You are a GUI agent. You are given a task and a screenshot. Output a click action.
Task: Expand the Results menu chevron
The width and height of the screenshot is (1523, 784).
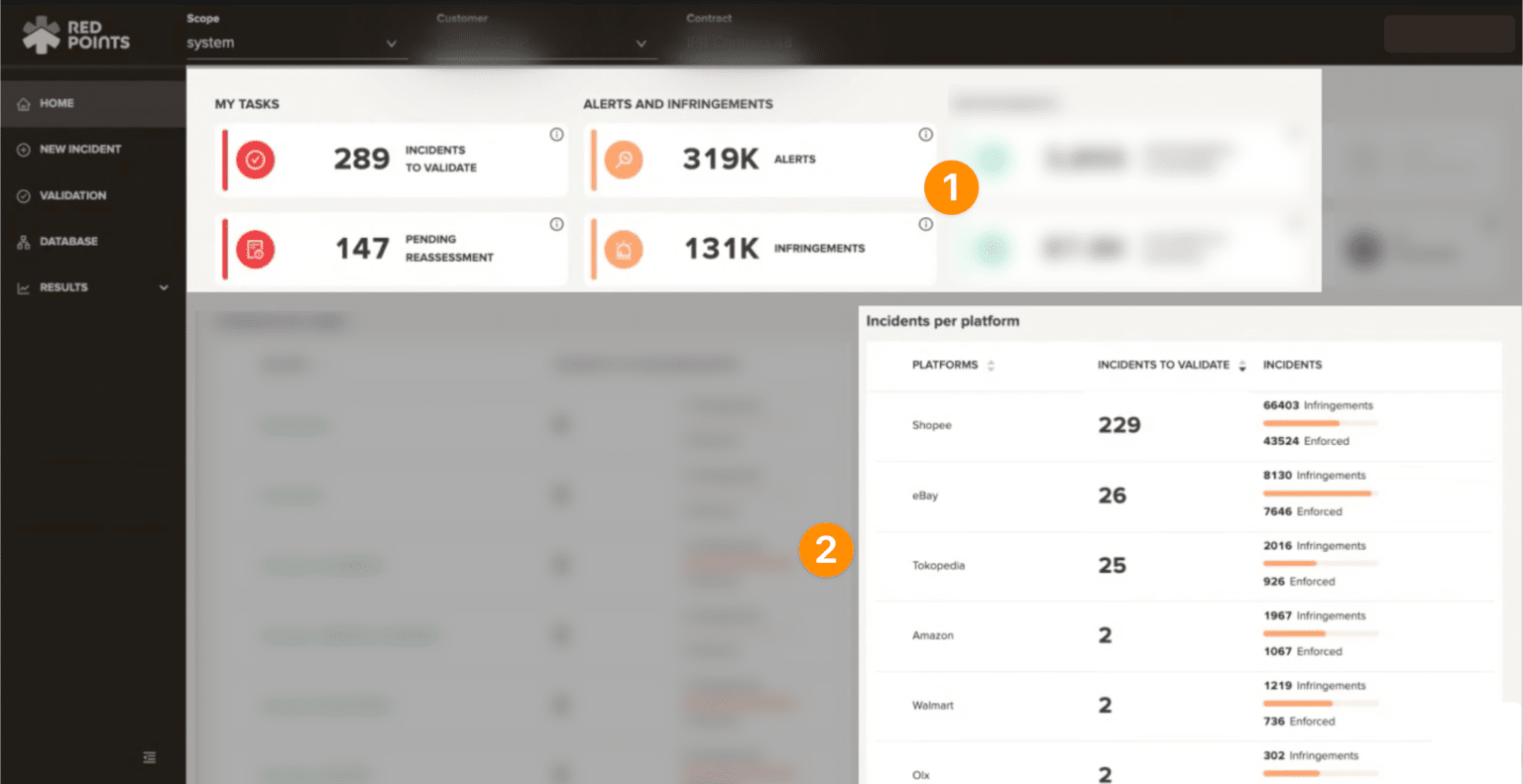[x=166, y=286]
